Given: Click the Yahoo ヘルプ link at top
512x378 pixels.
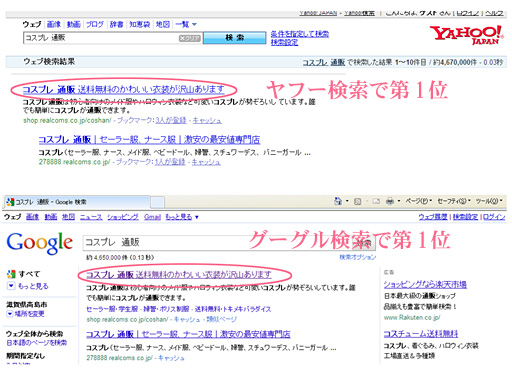Looking at the screenshot, I should point(494,13).
